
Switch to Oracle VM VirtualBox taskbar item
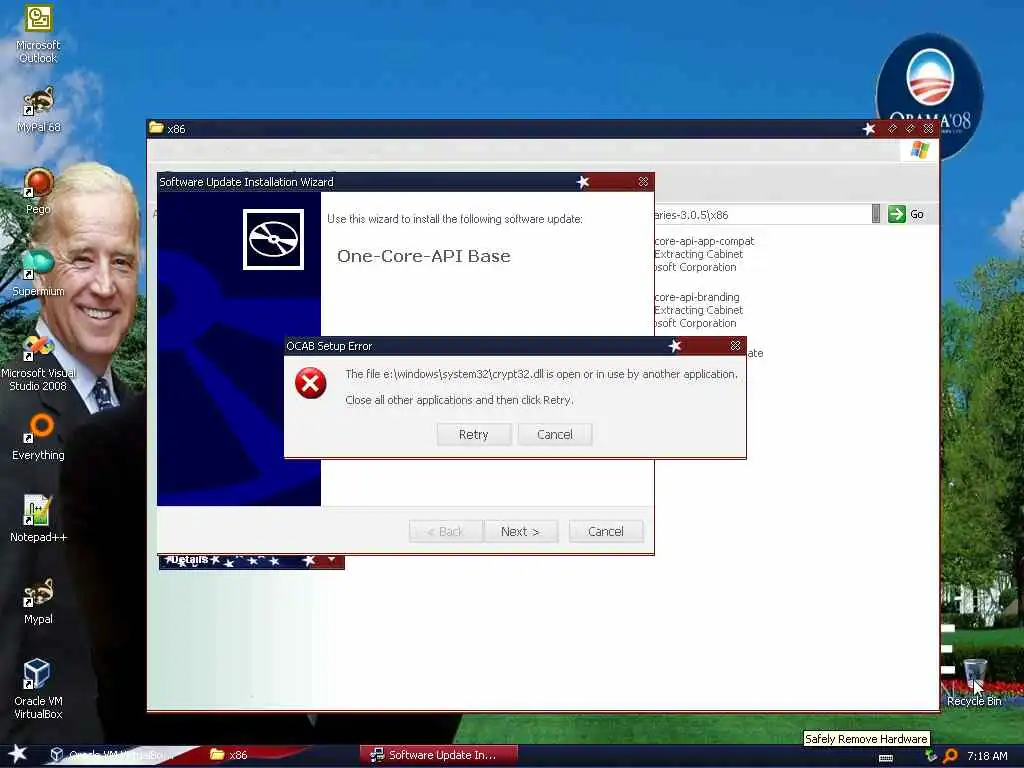[111, 755]
